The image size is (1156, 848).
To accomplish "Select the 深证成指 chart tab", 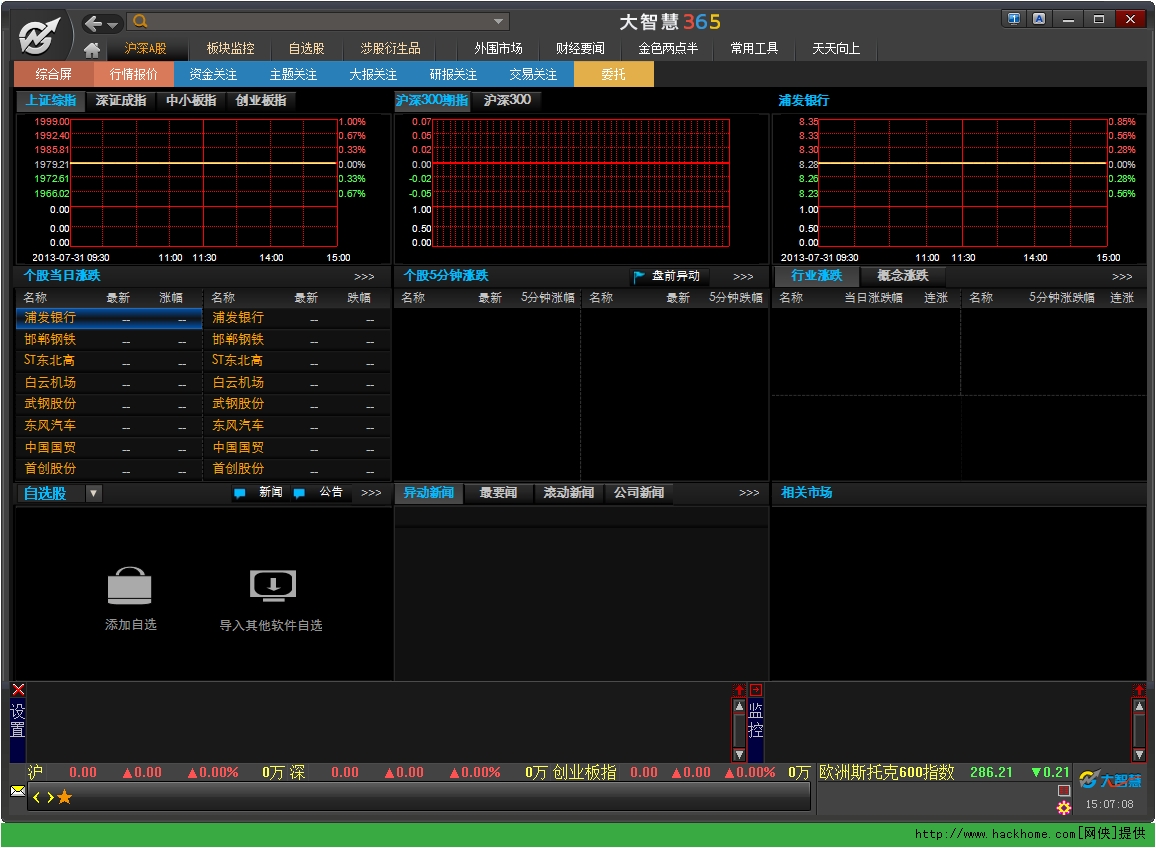I will pyautogui.click(x=121, y=100).
